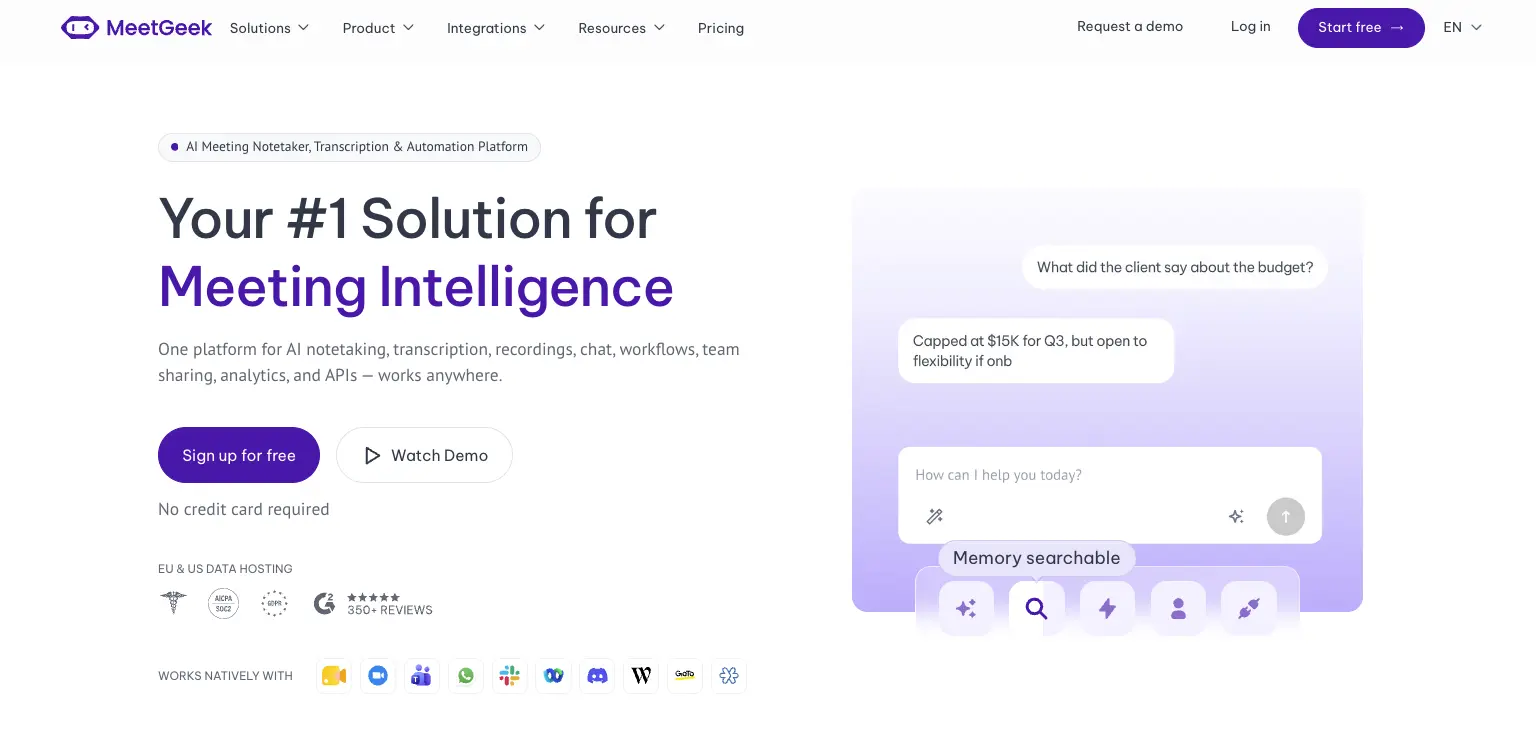Image resolution: width=1536 pixels, height=752 pixels.
Task: Click the 'Meeting Intelligence' heading
Action: [416, 287]
